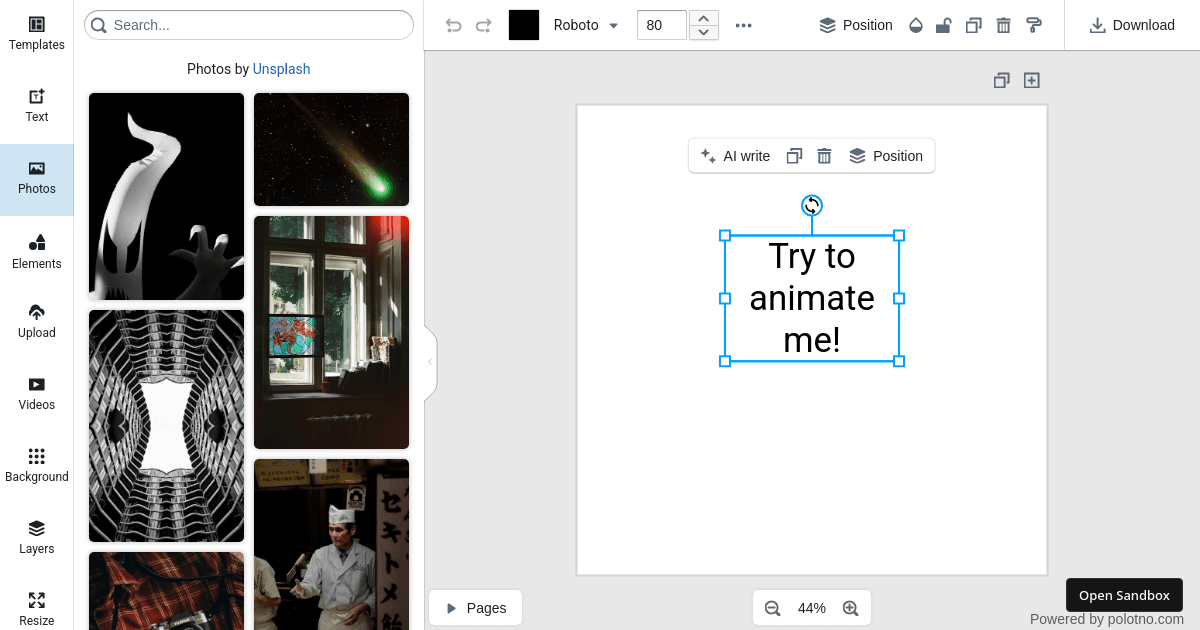Open the Roboto font dropdown
This screenshot has width=1200, height=630.
(x=586, y=25)
